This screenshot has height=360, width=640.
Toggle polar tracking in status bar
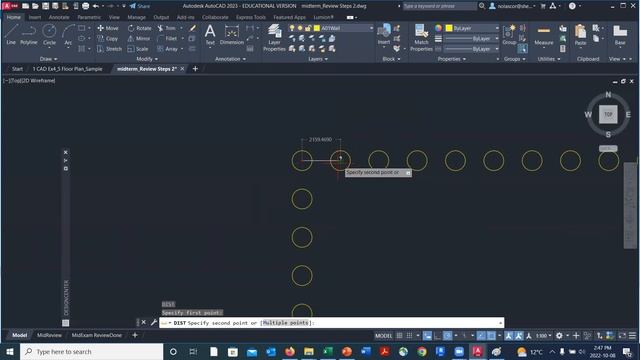tap(448, 336)
